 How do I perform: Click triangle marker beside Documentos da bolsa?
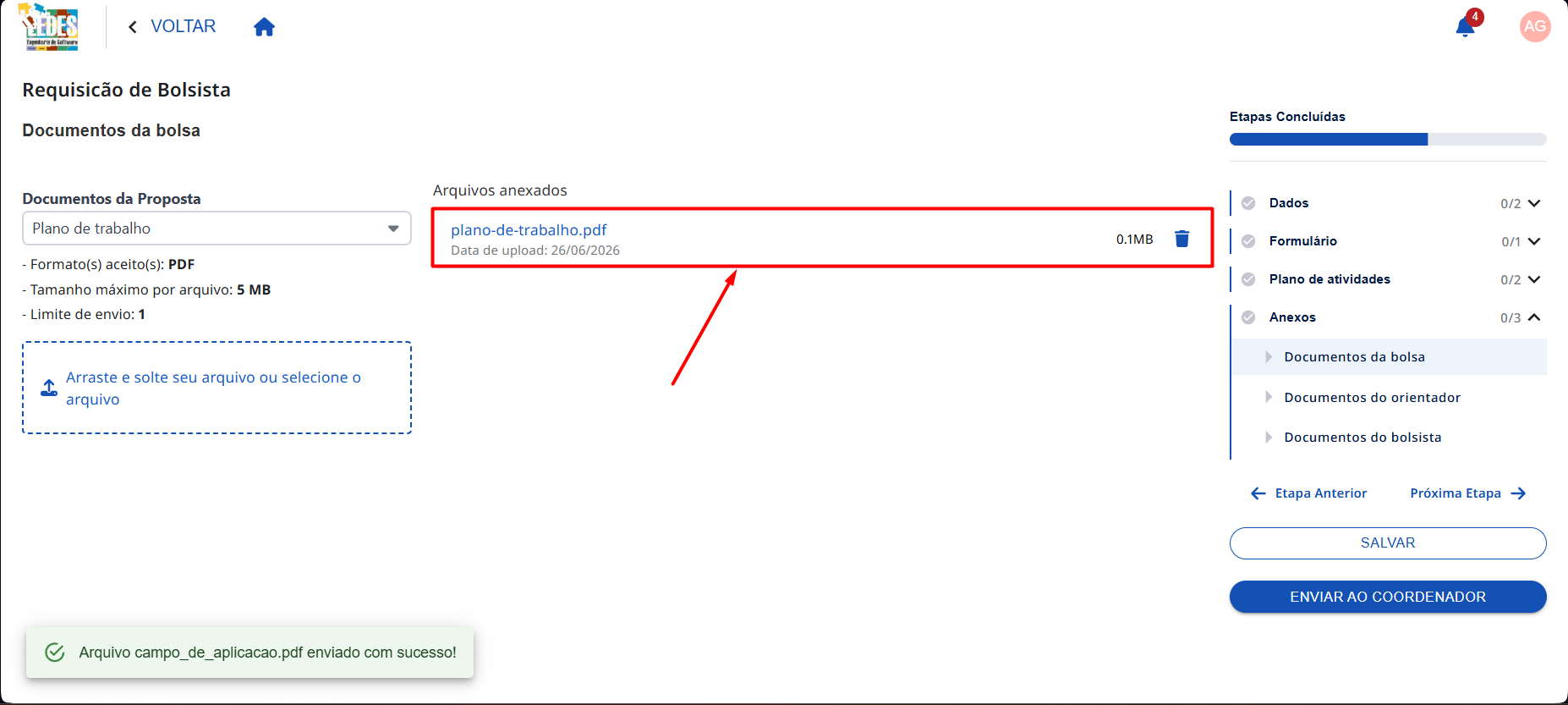(1269, 357)
